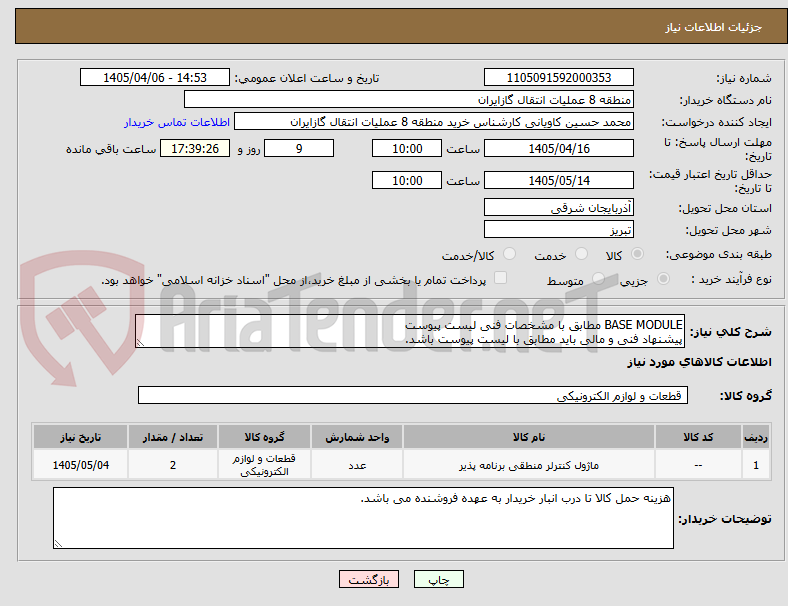Select the جزیی purchase type radio
The height and width of the screenshot is (606, 788).
tap(663, 279)
